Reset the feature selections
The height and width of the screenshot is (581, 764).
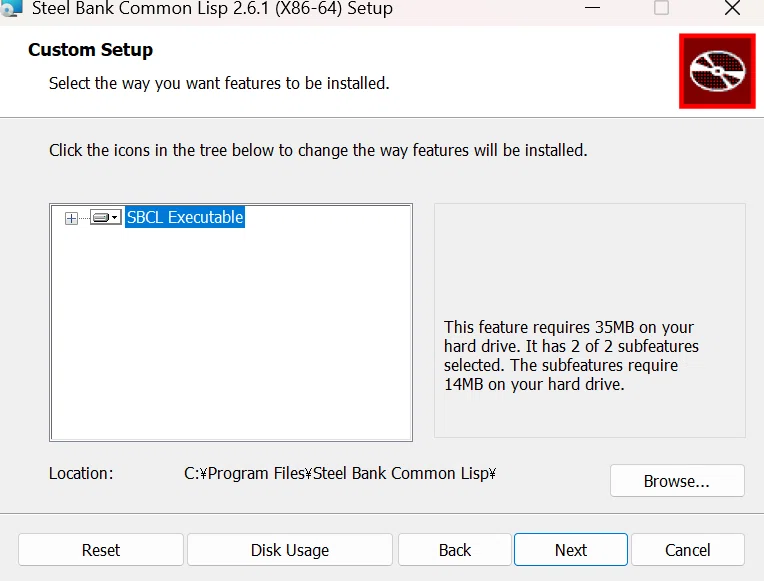101,550
